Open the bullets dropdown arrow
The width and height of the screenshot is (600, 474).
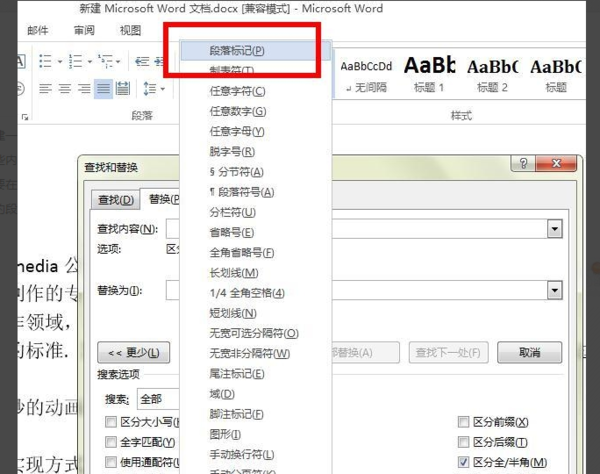click(x=60, y=61)
